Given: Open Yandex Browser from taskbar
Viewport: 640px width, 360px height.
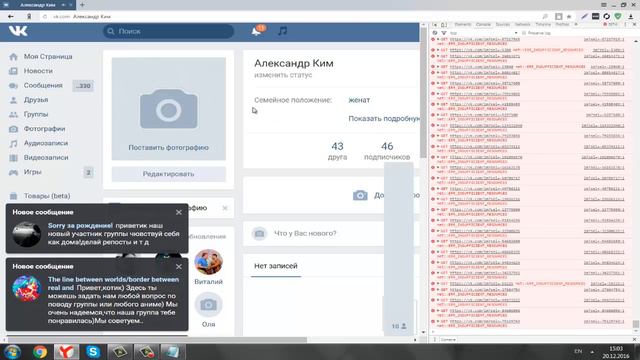Looking at the screenshot, I should (66, 352).
